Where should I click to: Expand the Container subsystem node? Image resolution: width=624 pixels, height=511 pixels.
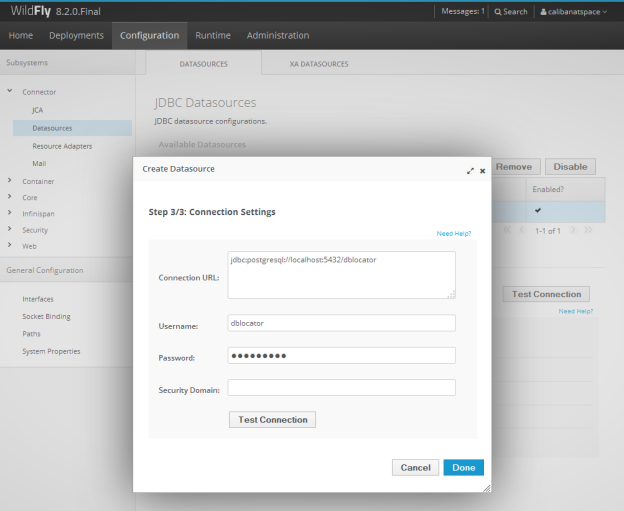coord(11,181)
